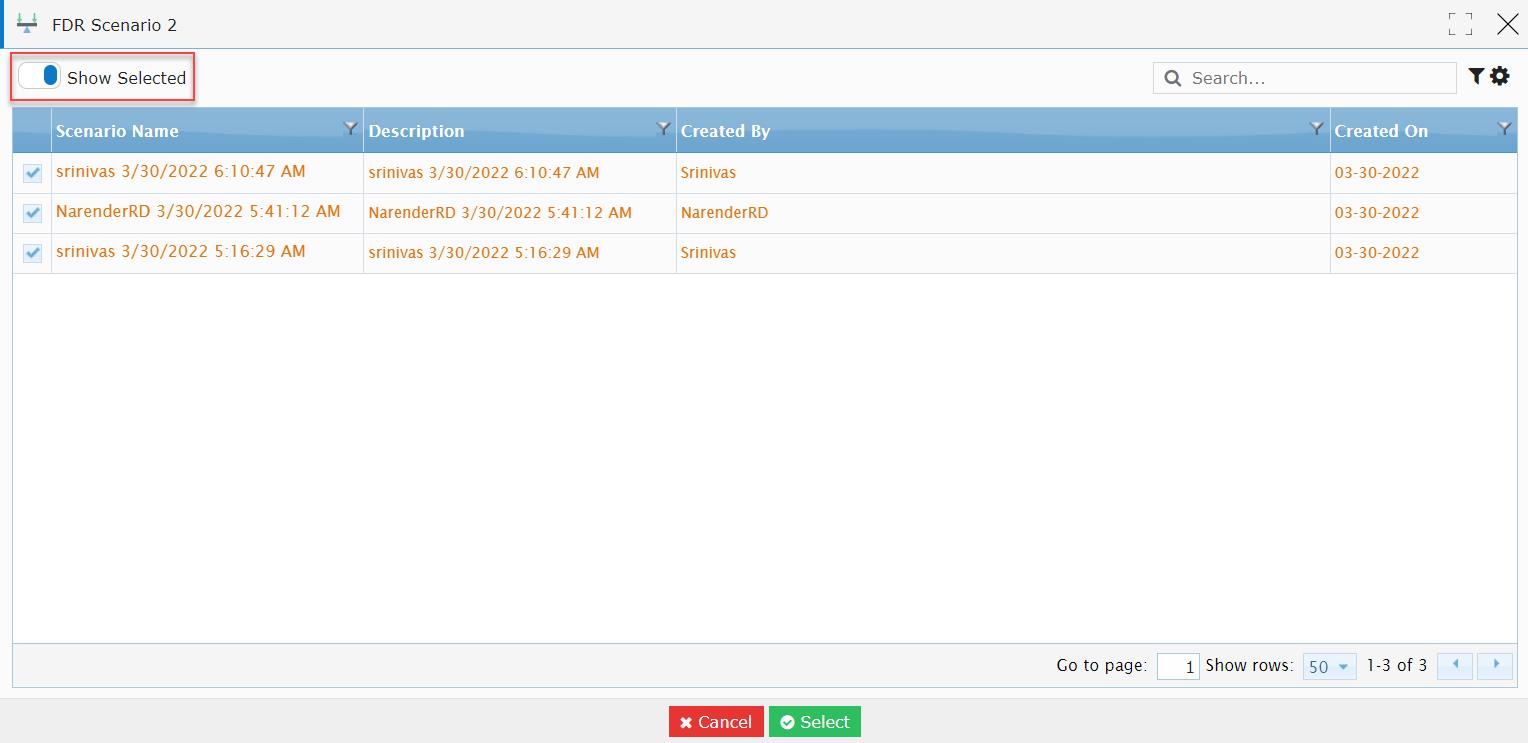This screenshot has height=743, width=1528.
Task: Maximize the FDR Scenario 2 dialog
Action: tap(1460, 24)
